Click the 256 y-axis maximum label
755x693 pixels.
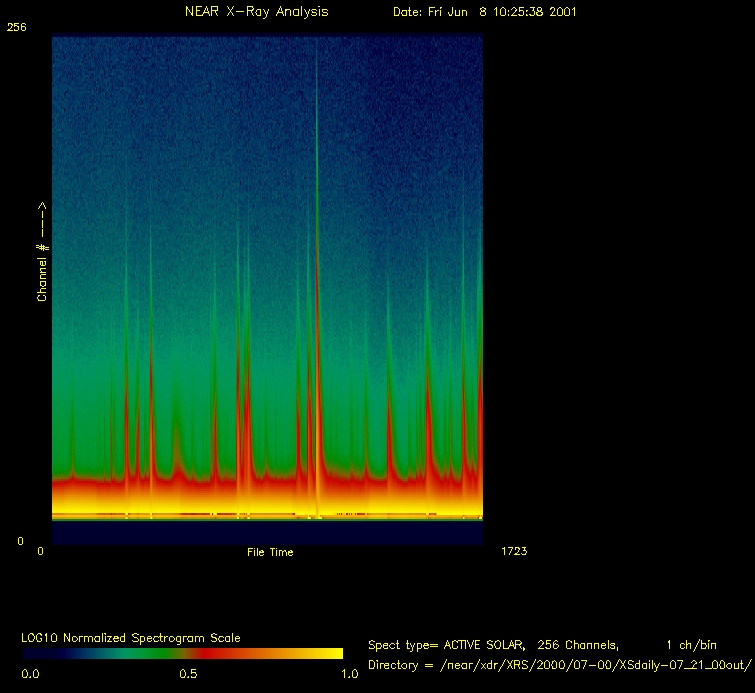(x=17, y=28)
